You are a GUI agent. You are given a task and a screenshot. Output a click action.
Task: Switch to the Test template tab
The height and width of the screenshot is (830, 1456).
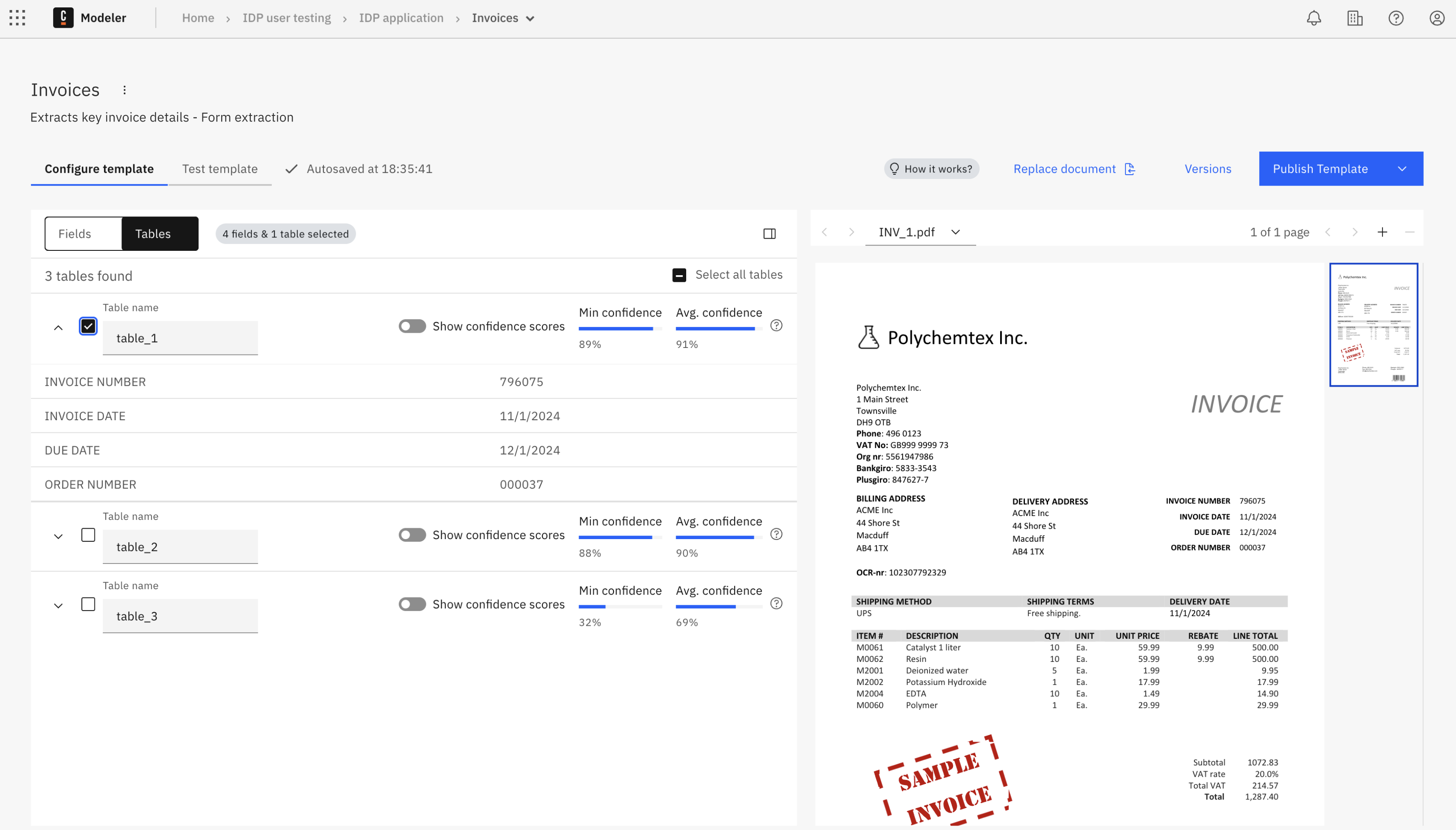point(219,169)
